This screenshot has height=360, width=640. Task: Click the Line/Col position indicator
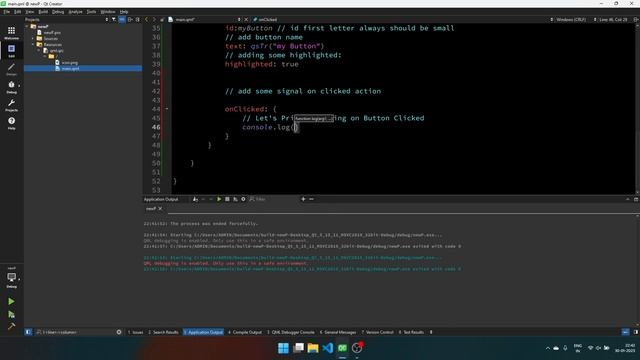coord(613,20)
